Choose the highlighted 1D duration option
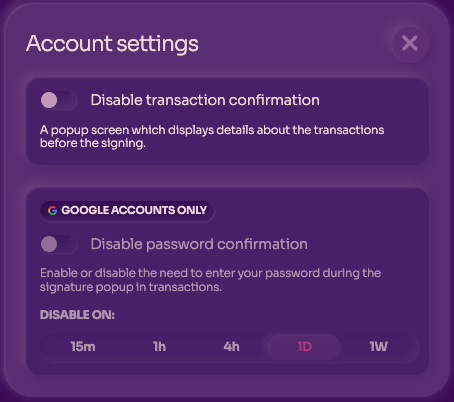The height and width of the screenshot is (402, 454). [305, 347]
